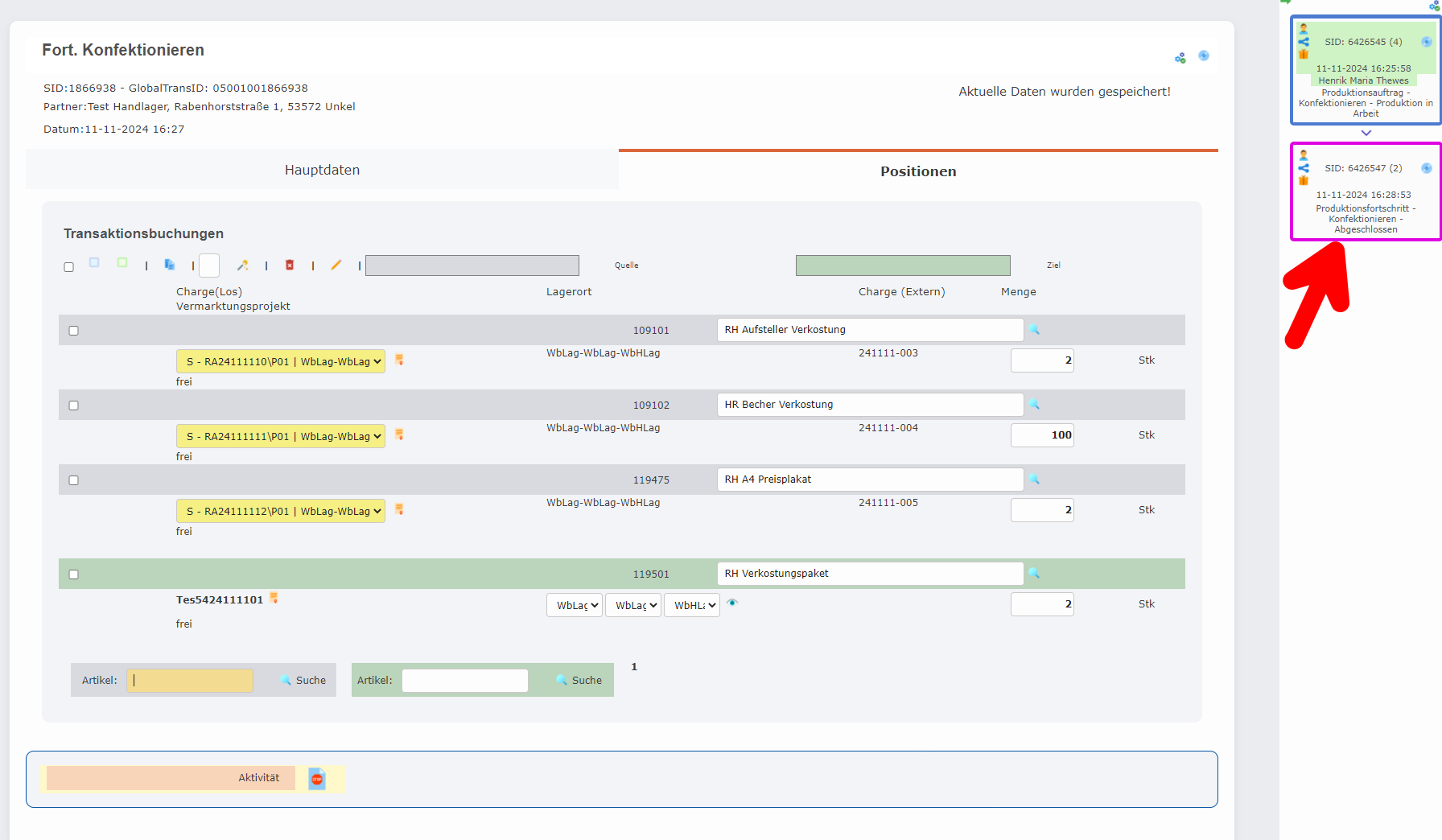This screenshot has width=1442, height=840.
Task: Click Suche button in the green Artikel section
Action: (579, 681)
